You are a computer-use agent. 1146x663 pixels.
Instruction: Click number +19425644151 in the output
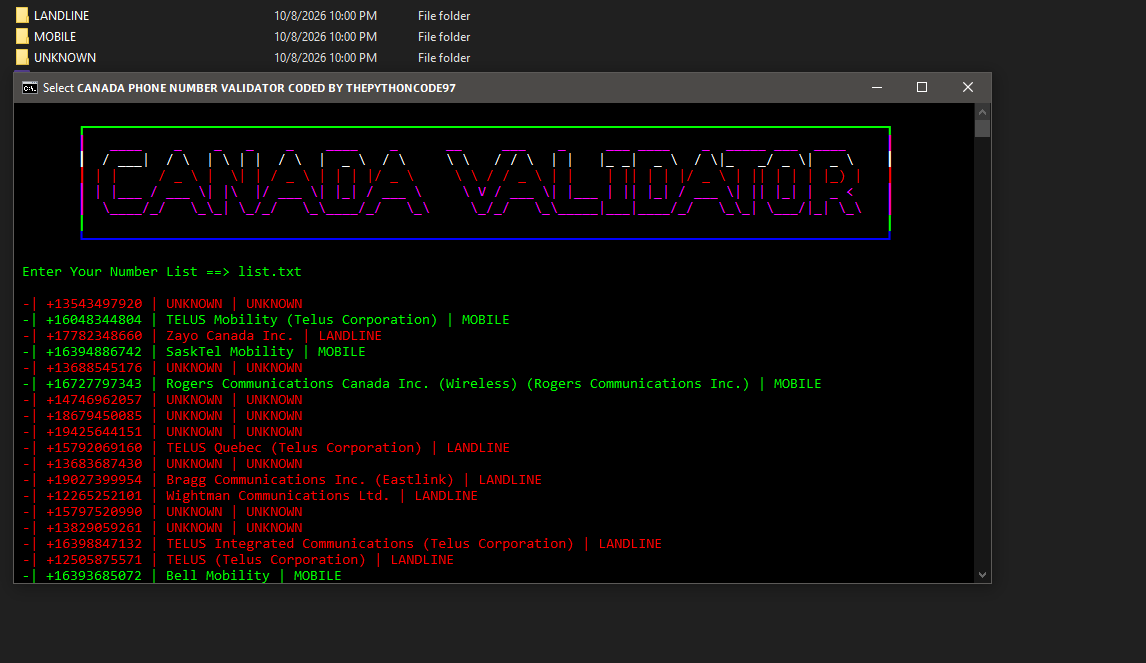[94, 431]
